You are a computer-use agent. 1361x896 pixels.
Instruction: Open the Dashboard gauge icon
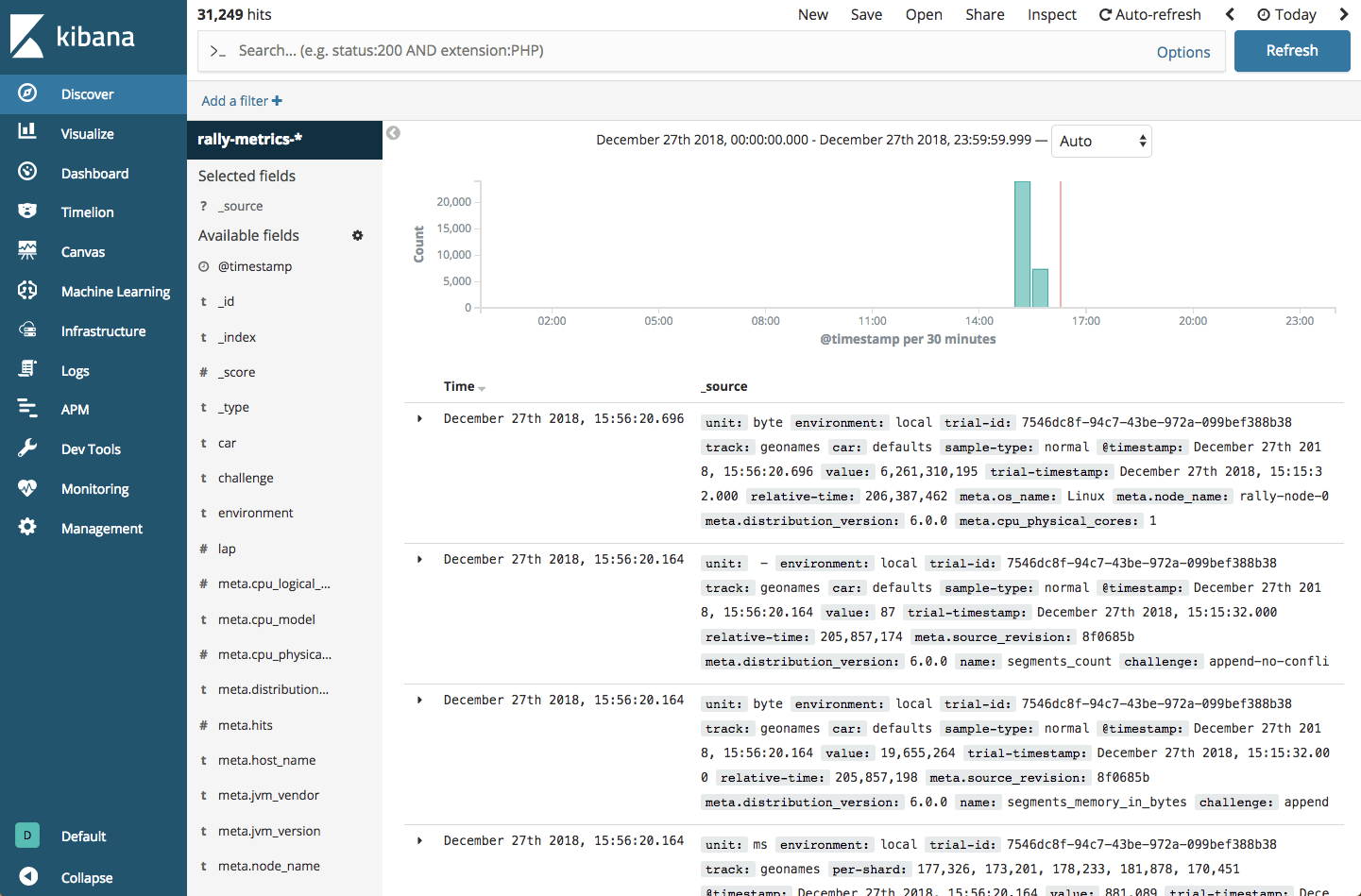click(27, 172)
